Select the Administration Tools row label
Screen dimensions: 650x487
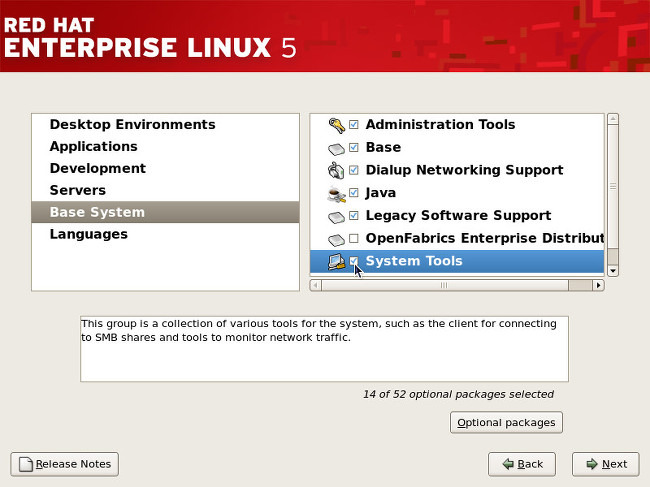(440, 124)
